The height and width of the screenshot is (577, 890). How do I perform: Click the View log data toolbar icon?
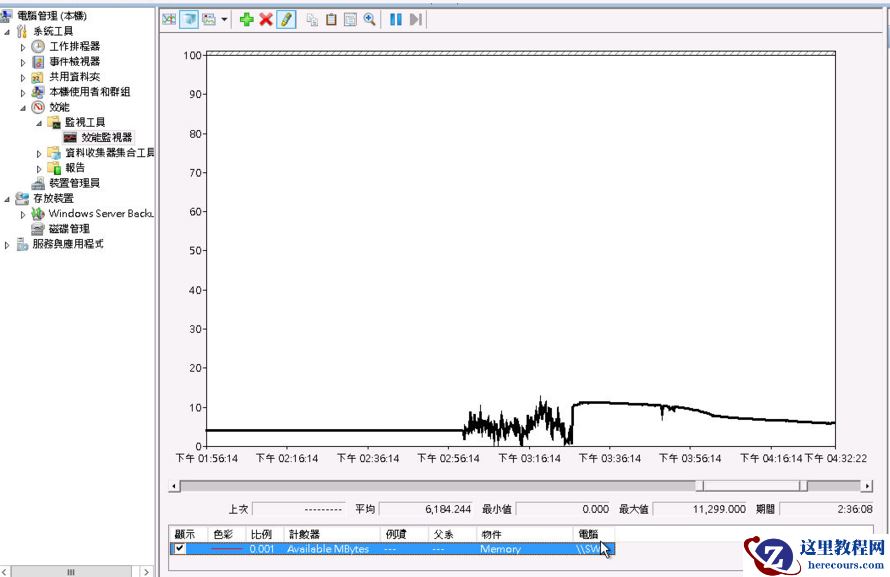188,19
